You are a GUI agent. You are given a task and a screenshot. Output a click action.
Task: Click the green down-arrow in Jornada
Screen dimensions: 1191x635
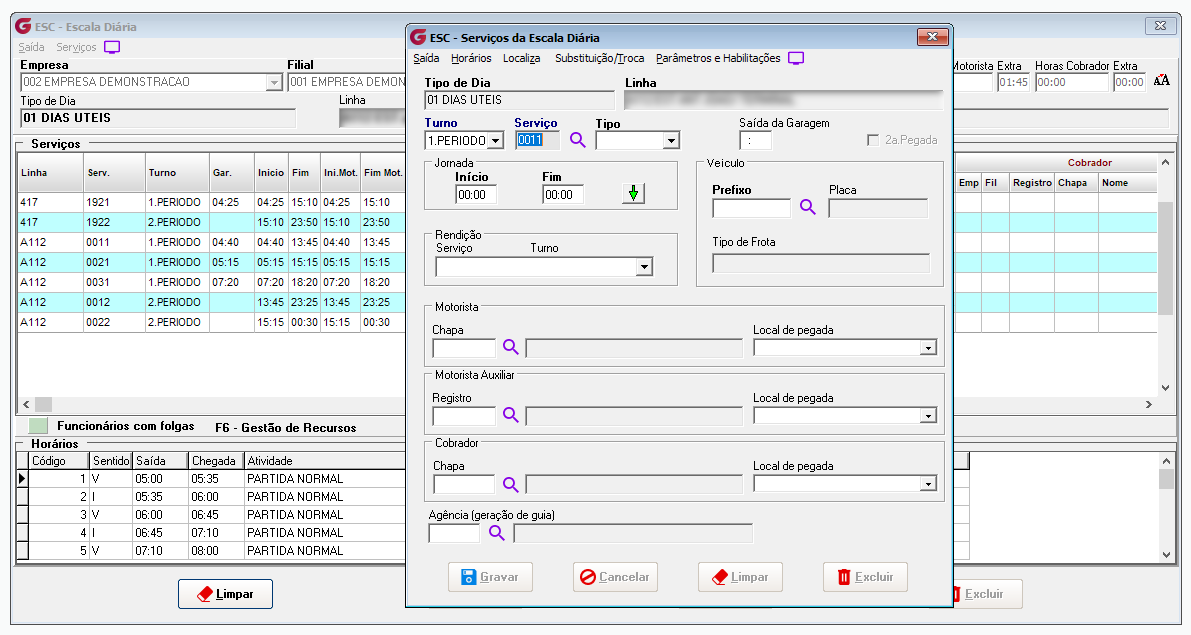point(633,194)
